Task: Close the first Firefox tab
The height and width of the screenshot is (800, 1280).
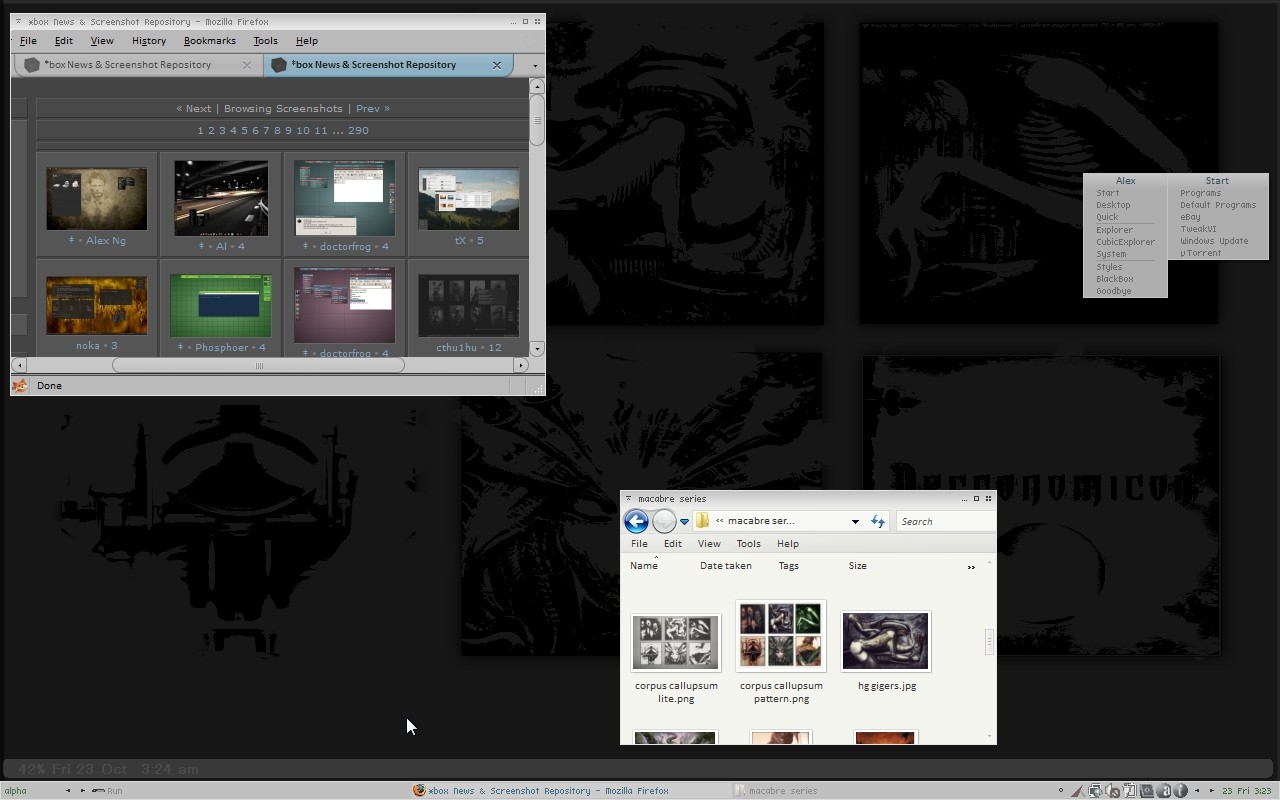Action: click(x=247, y=65)
